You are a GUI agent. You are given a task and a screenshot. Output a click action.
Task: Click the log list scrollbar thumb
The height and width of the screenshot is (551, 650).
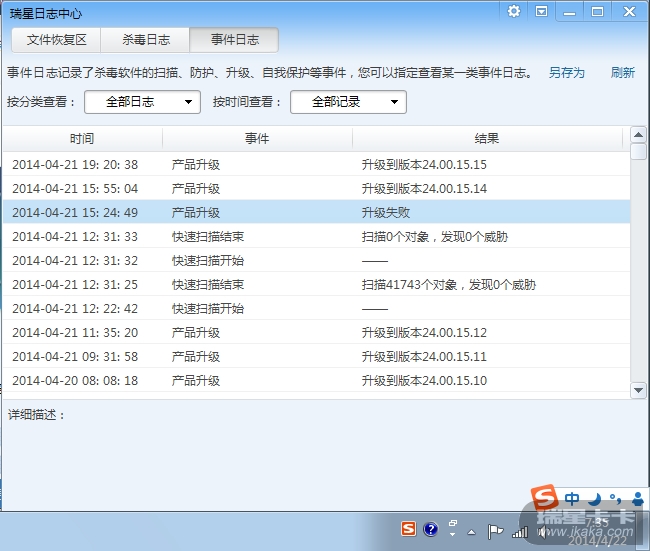638,151
